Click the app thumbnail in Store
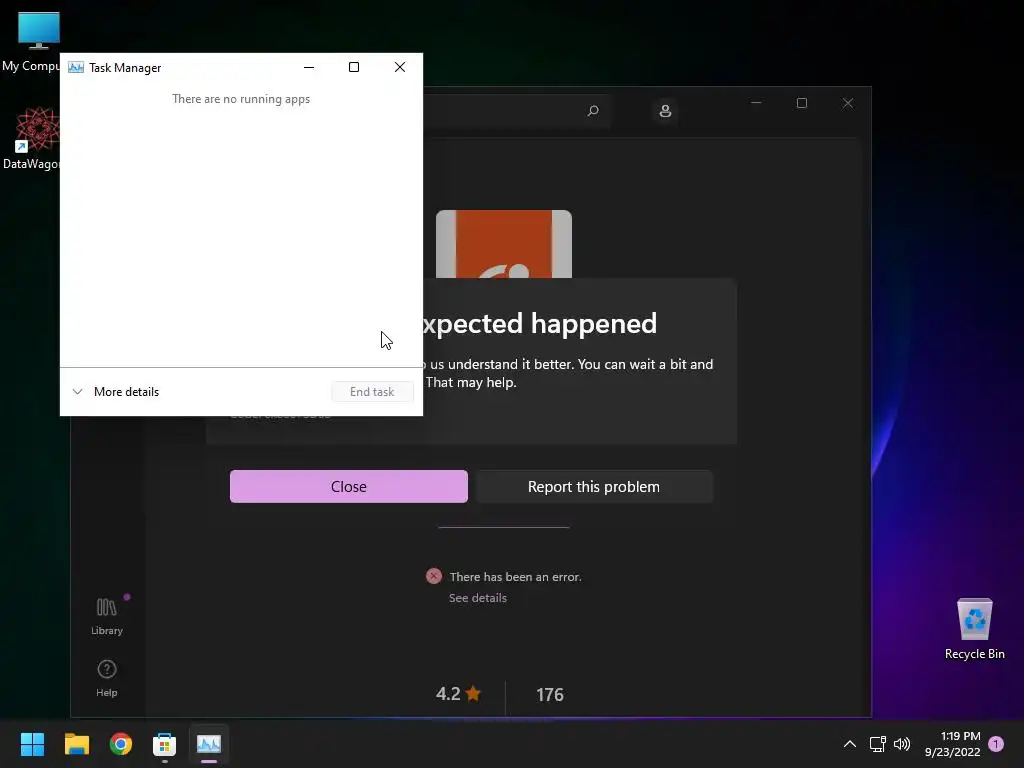This screenshot has width=1024, height=768. [x=504, y=244]
